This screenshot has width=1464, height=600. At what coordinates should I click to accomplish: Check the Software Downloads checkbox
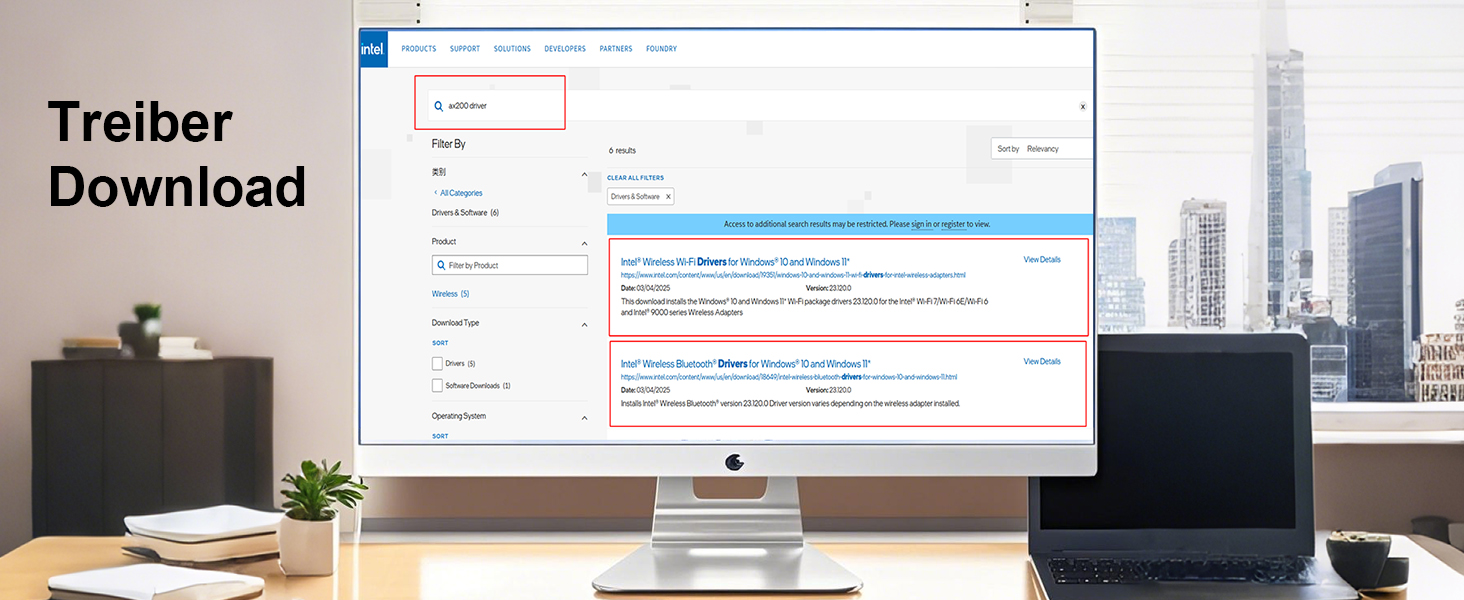437,386
